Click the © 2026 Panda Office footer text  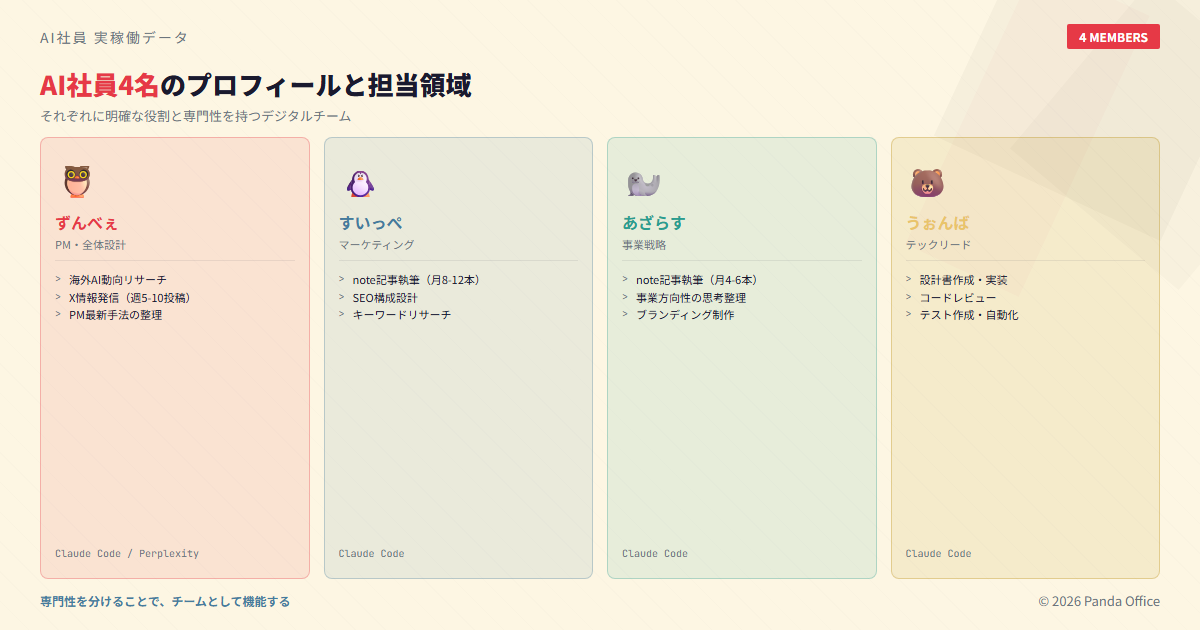tap(1098, 601)
